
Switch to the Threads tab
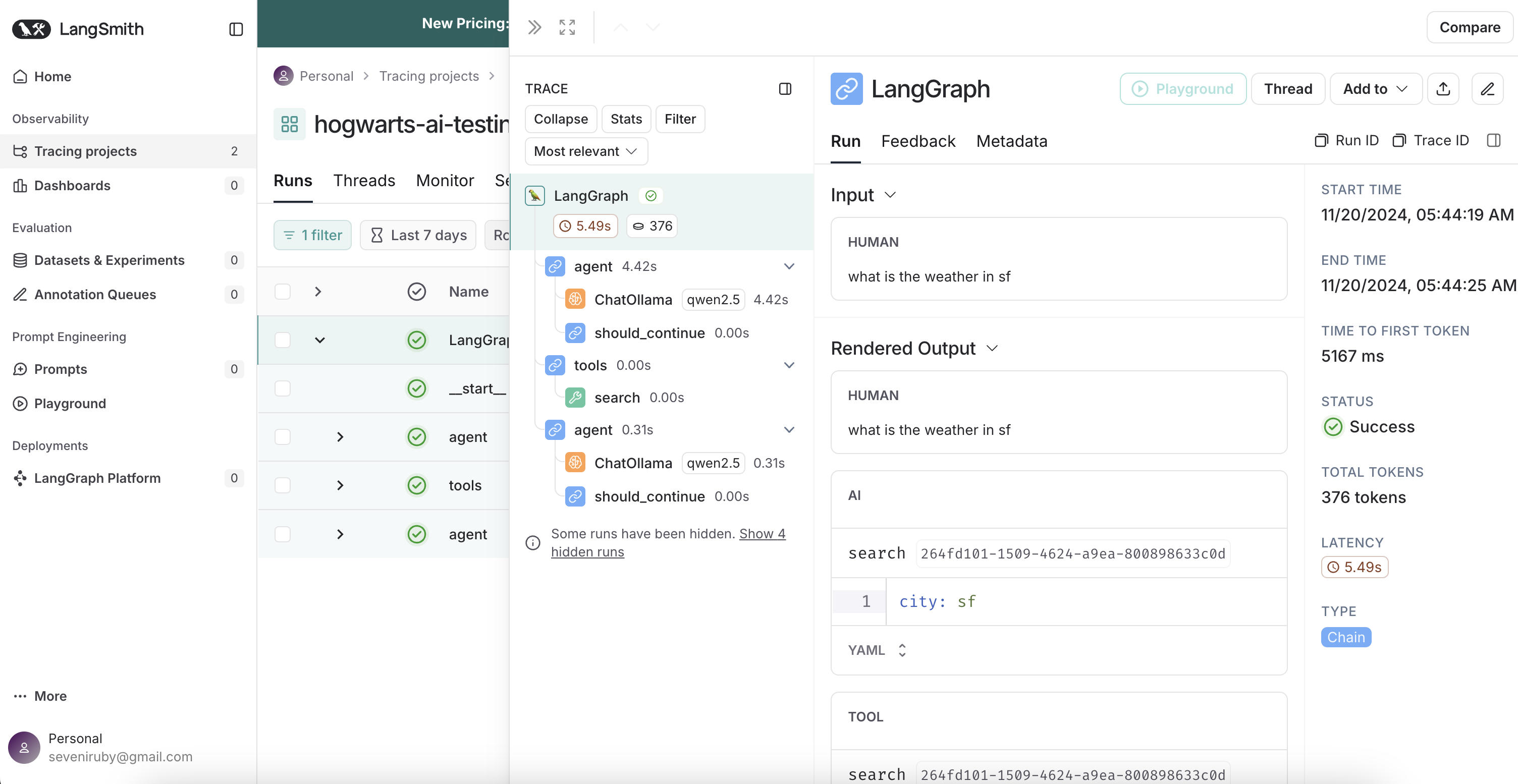coord(363,181)
